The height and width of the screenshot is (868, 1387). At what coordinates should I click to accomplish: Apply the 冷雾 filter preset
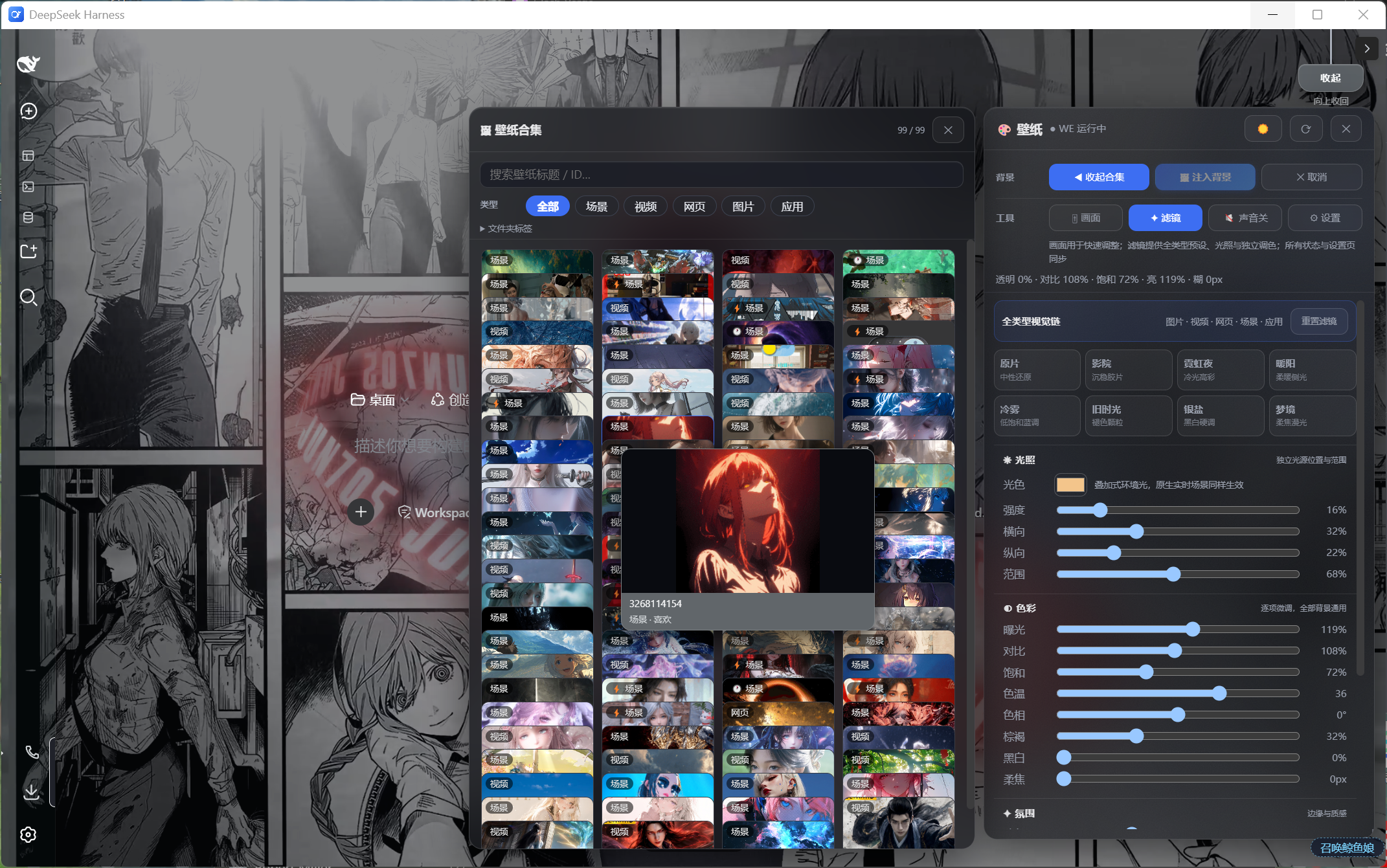1037,416
